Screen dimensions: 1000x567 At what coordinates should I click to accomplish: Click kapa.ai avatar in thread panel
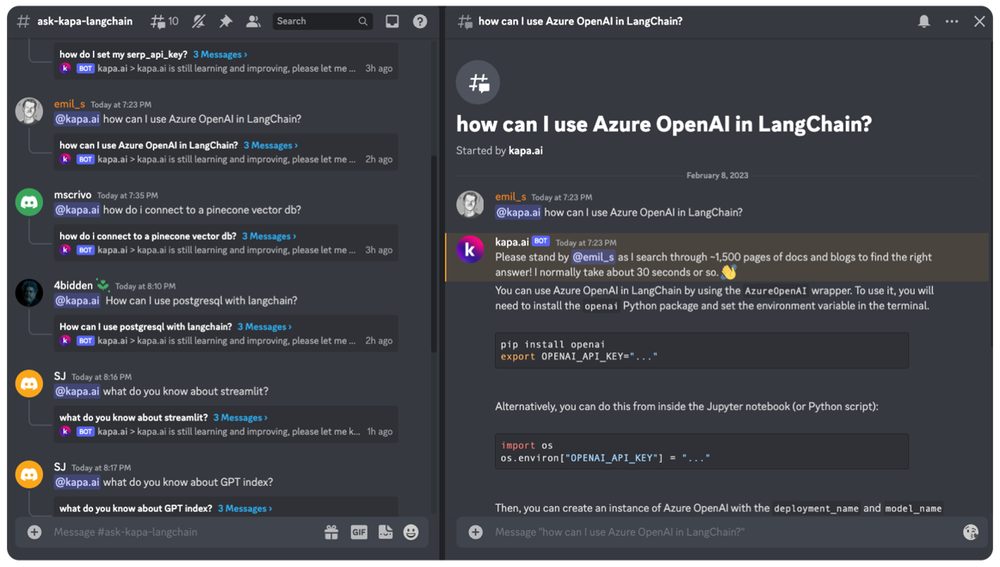pos(470,249)
